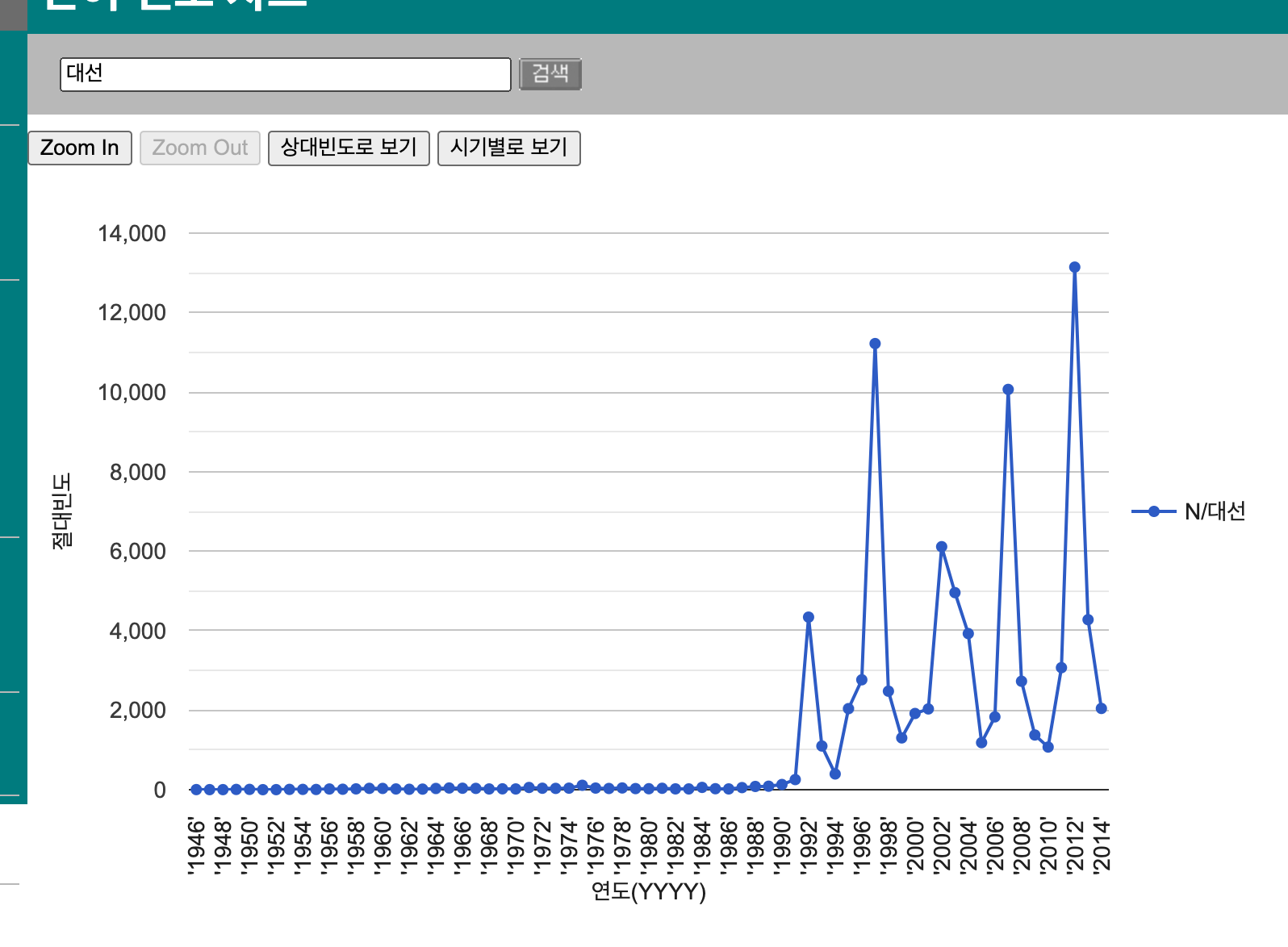
Task: Select the 2014 final data point
Action: click(1102, 708)
